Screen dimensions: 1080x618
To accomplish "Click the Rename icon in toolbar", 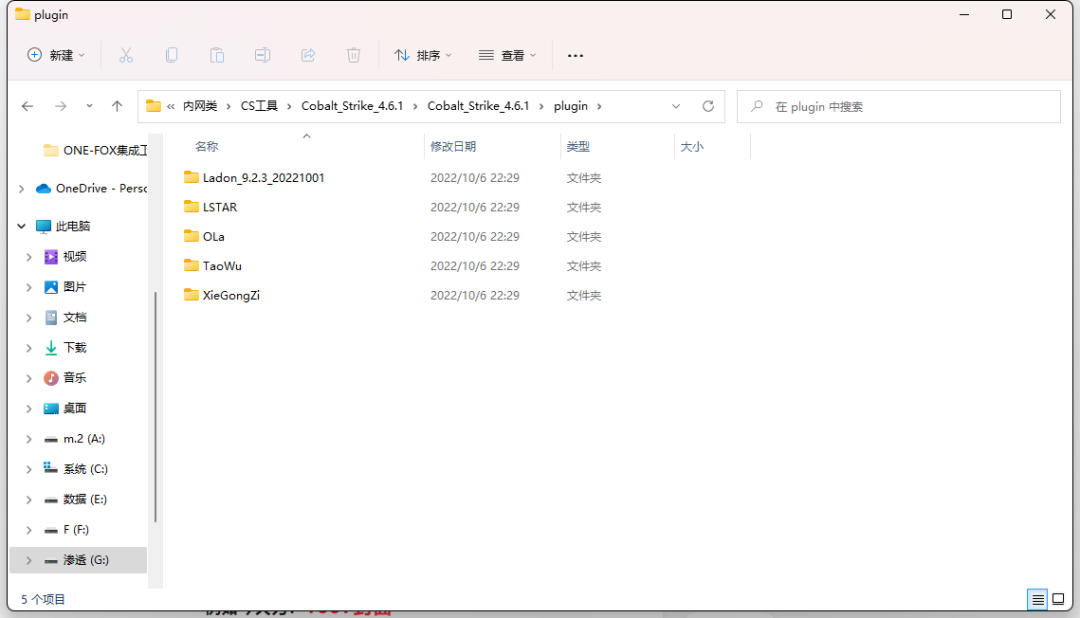I will click(x=262, y=55).
